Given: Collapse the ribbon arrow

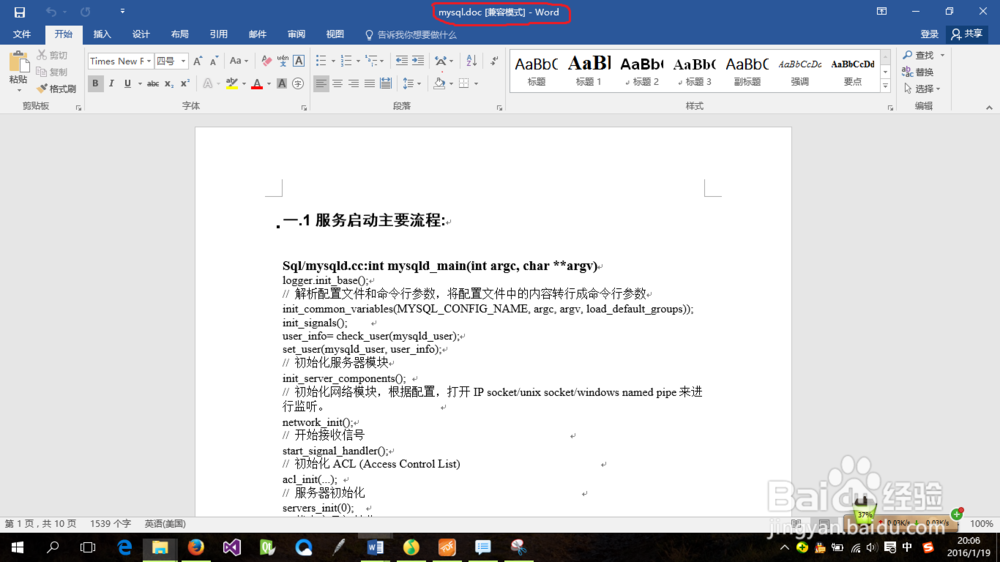Looking at the screenshot, I should 989,107.
